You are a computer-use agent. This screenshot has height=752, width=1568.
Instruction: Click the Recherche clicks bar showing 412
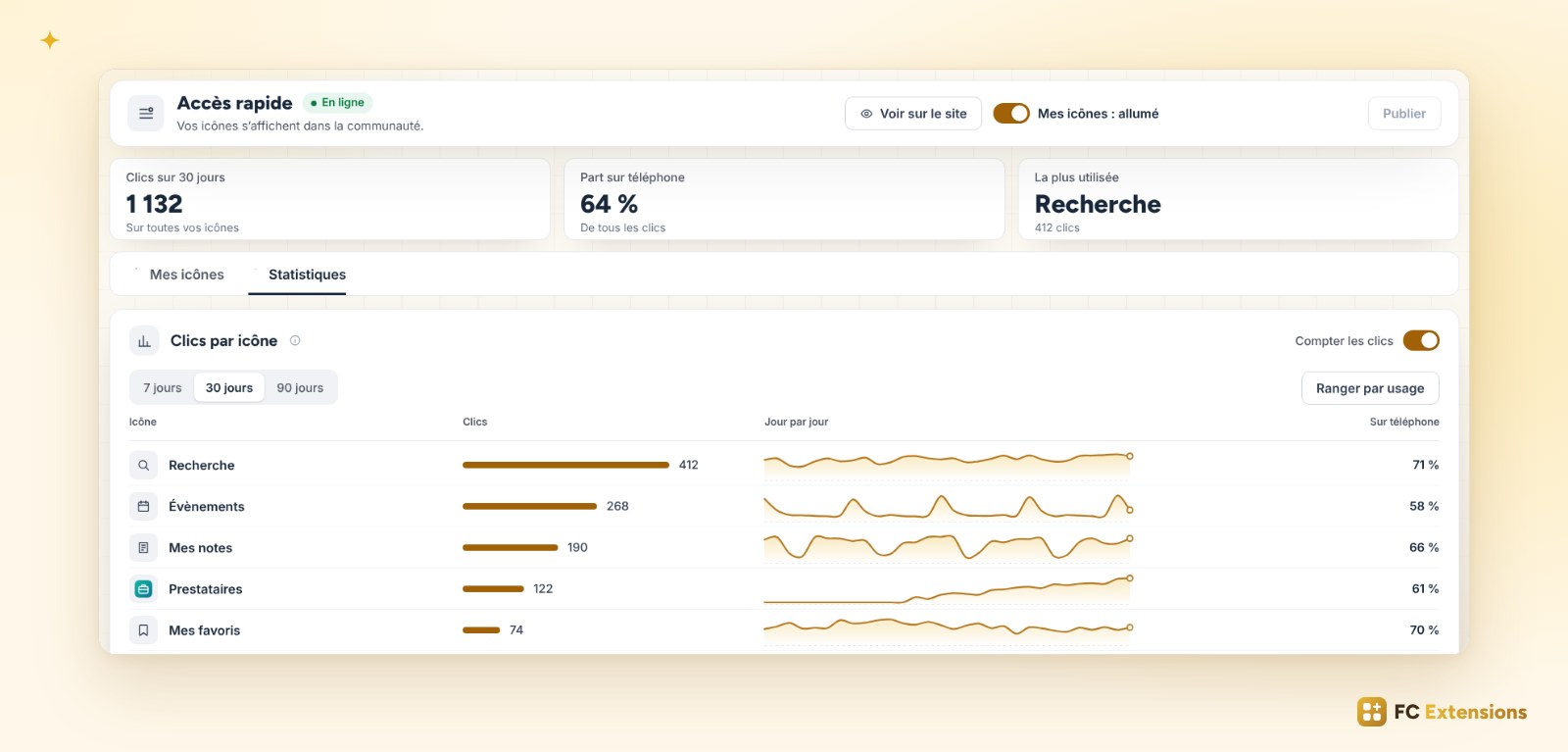pyautogui.click(x=565, y=465)
